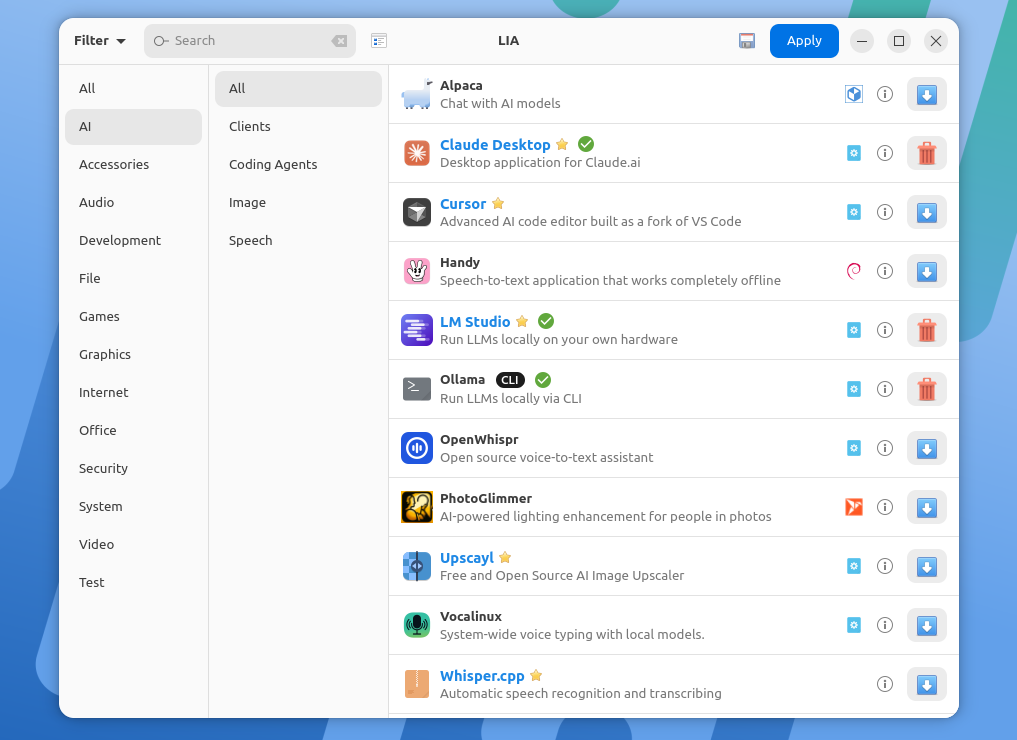Viewport: 1017px width, 740px height.
Task: Click the orange package icon for PhotoGlimmer
Action: pos(854,507)
